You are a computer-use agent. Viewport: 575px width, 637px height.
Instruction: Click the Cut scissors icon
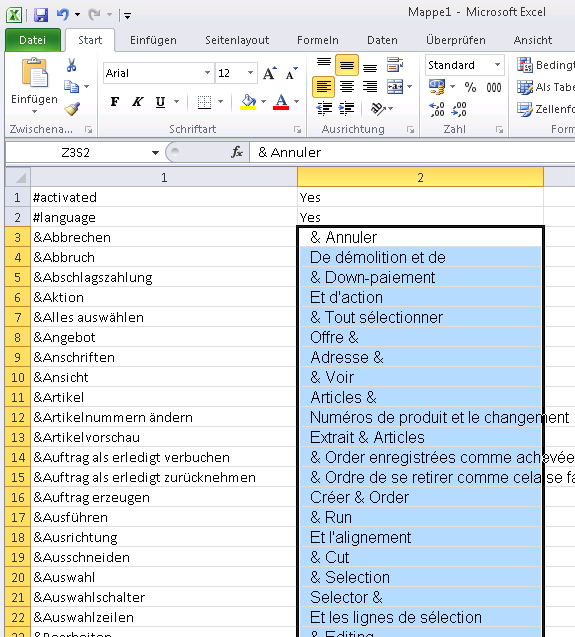click(72, 65)
